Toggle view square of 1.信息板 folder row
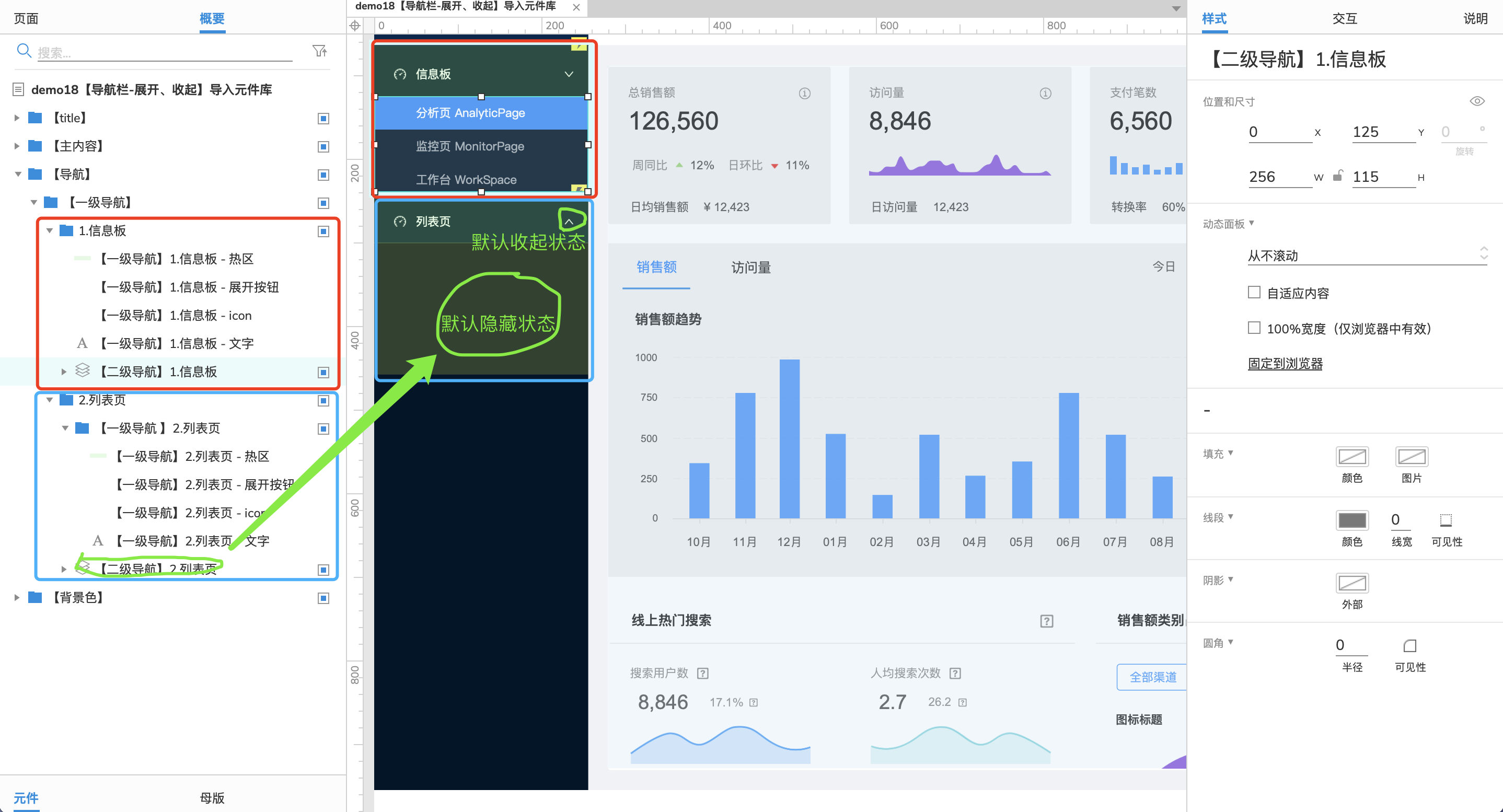1503x812 pixels. point(323,231)
